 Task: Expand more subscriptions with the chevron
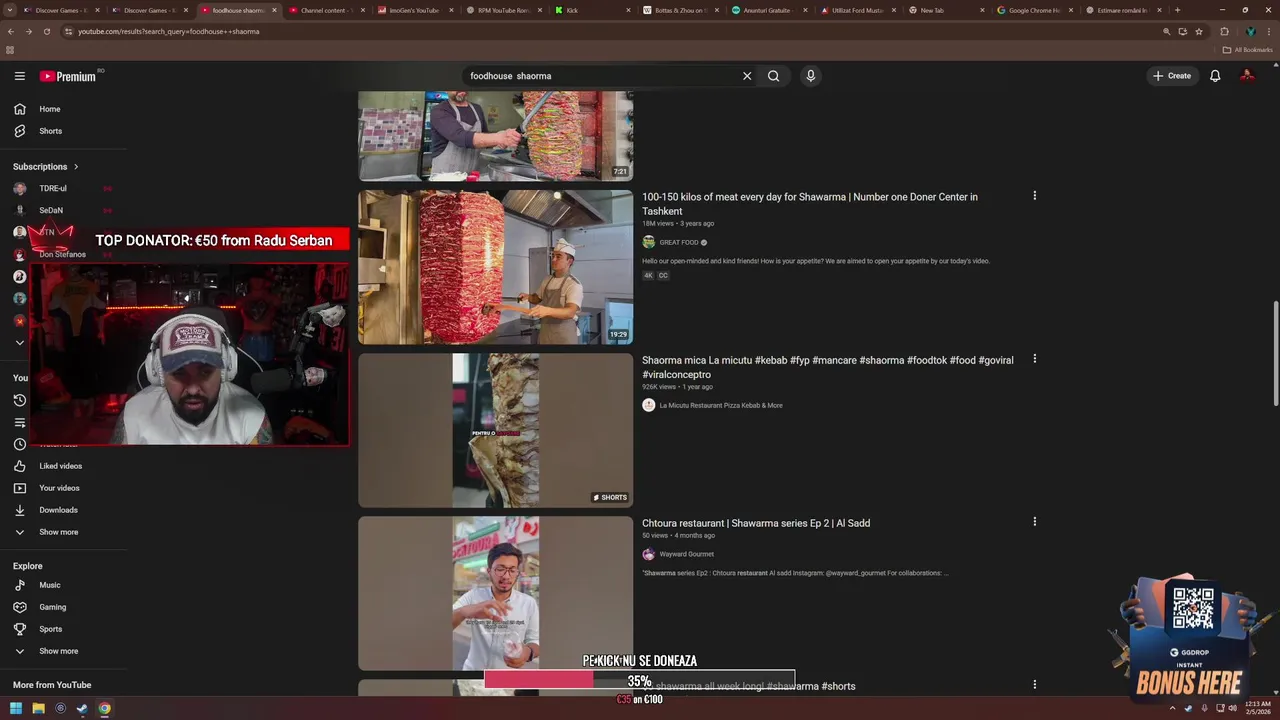tap(19, 342)
